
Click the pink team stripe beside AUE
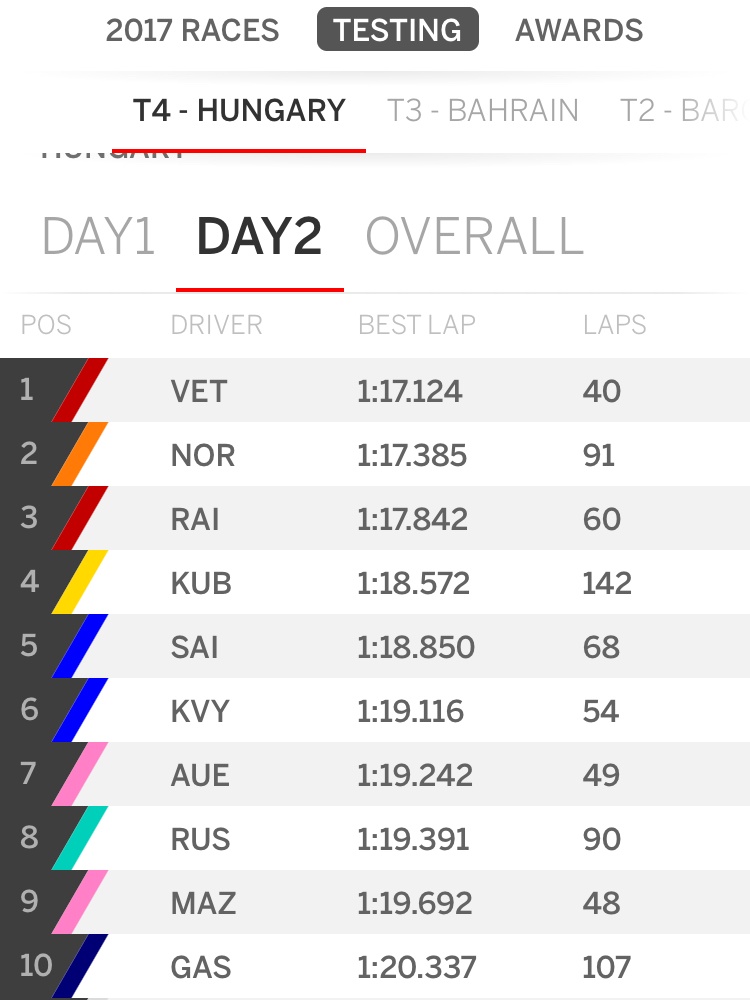click(79, 775)
